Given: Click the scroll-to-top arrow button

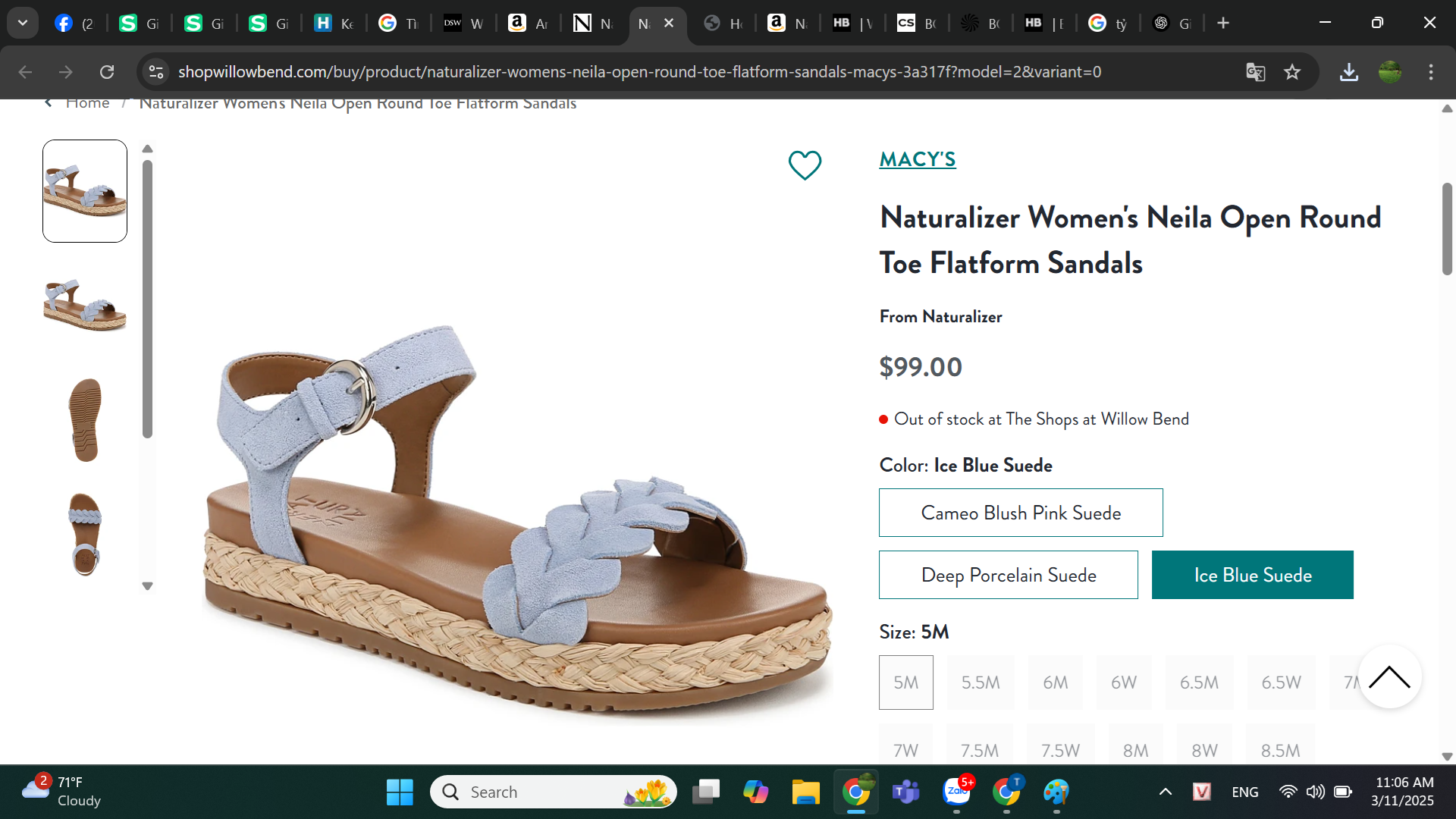Looking at the screenshot, I should [1389, 677].
